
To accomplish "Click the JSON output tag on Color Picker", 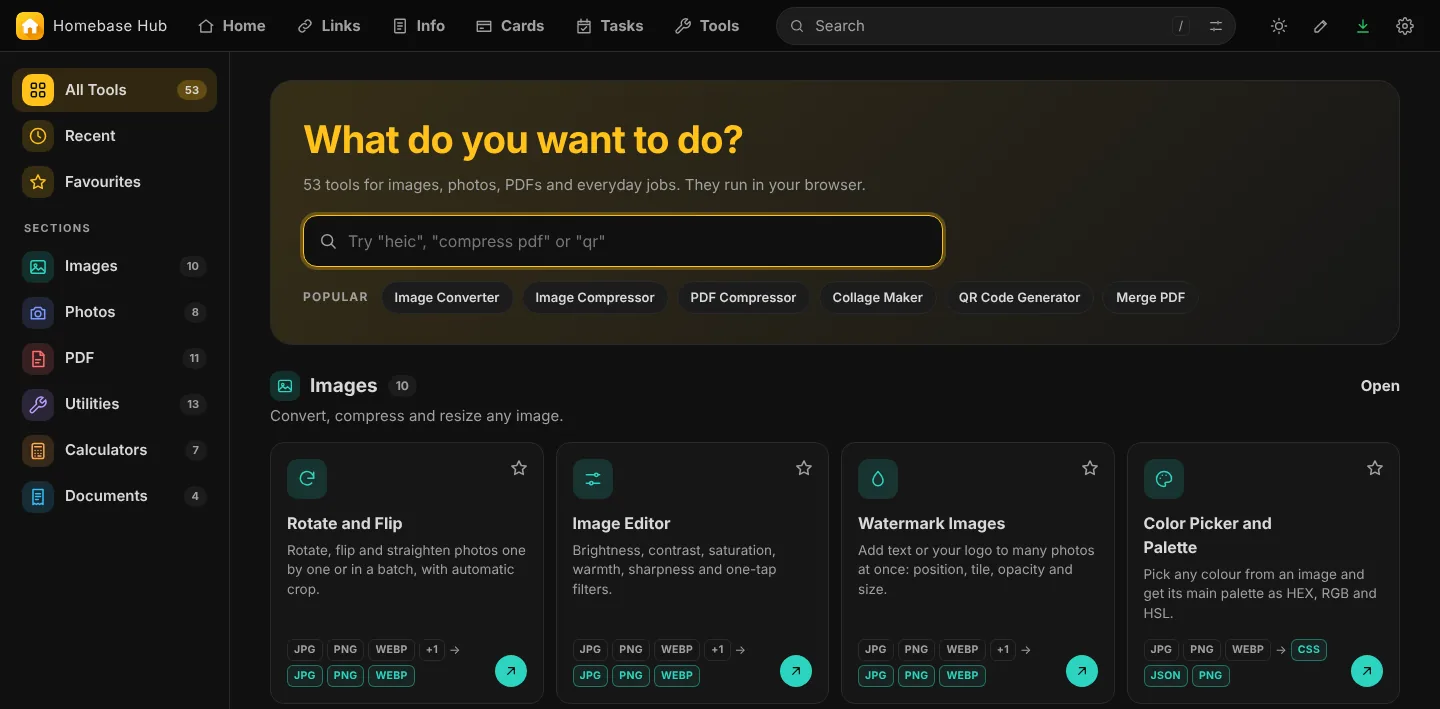I will pyautogui.click(x=1165, y=675).
